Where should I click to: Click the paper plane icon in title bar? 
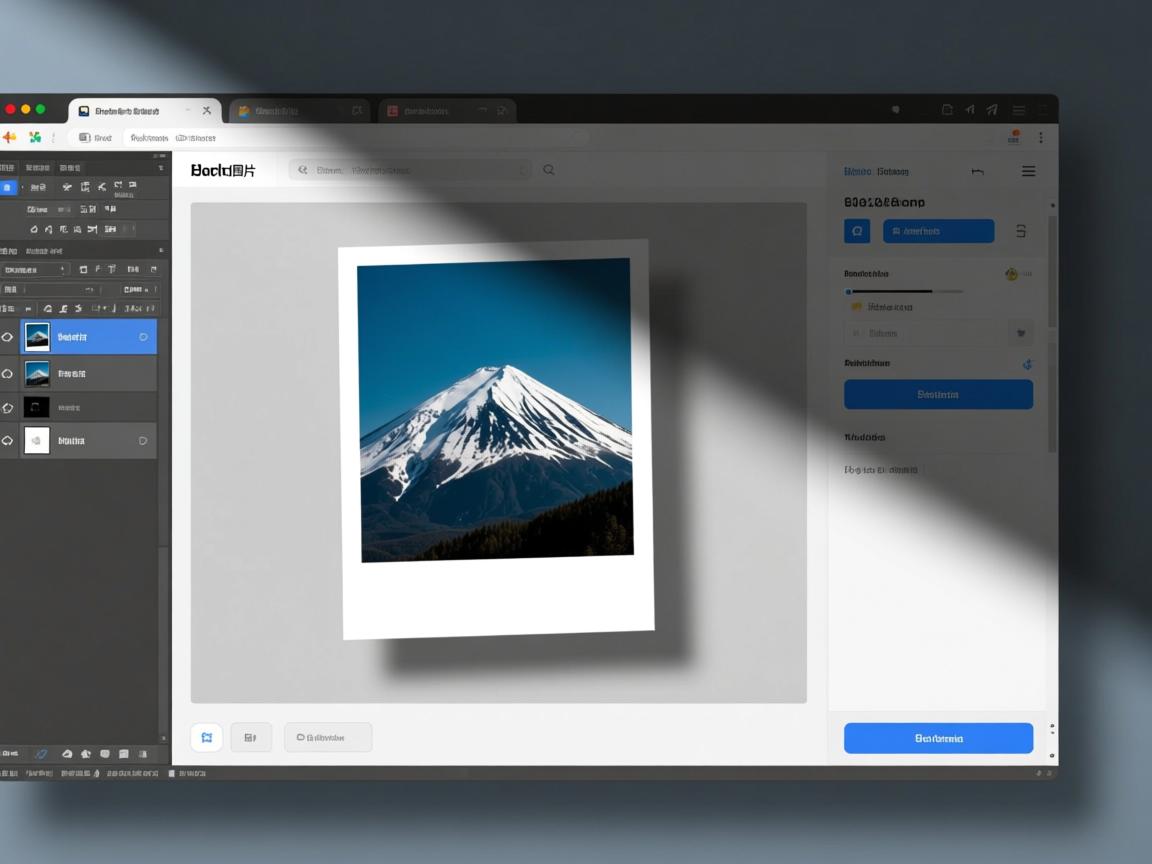992,110
